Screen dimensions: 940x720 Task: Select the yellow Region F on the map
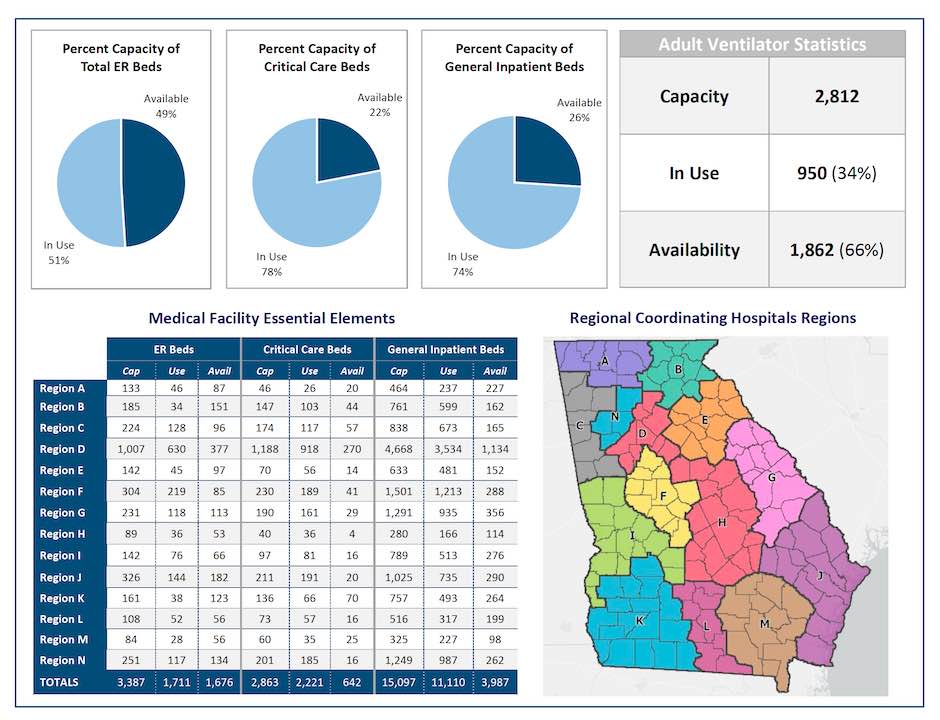661,497
